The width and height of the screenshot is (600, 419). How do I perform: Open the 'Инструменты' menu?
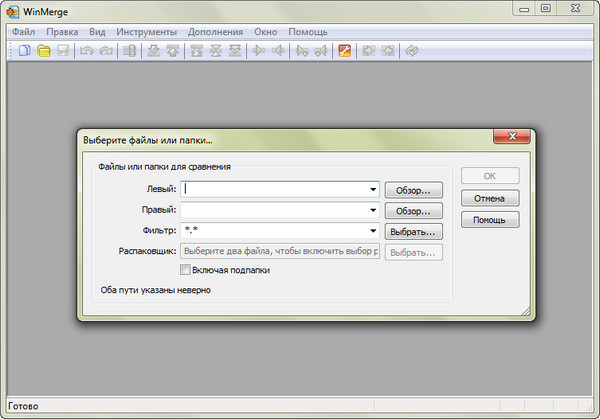(x=146, y=32)
